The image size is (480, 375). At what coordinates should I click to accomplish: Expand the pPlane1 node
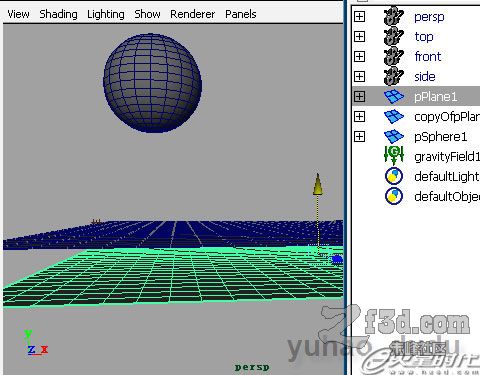359,96
